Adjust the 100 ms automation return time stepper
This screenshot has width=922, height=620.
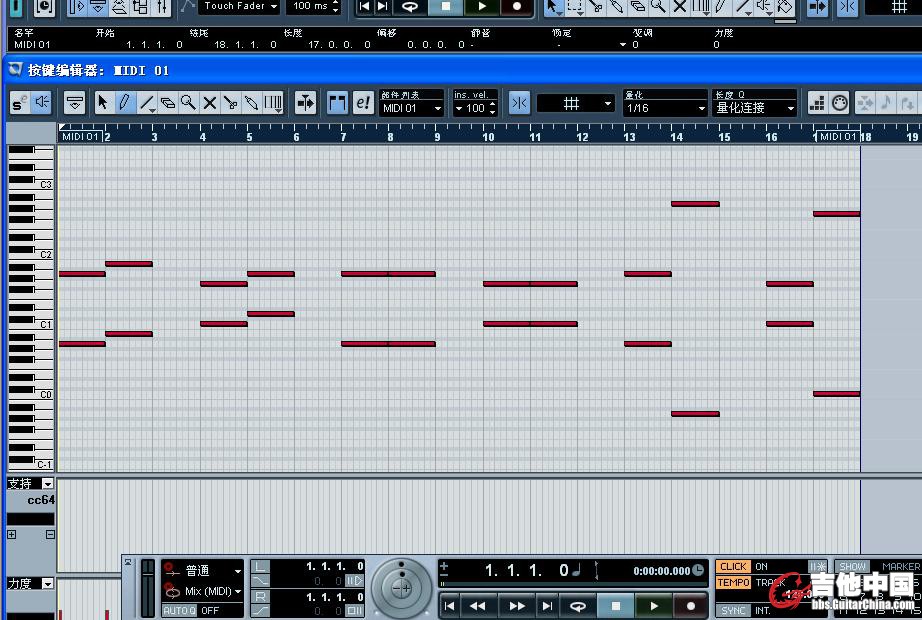[x=336, y=6]
